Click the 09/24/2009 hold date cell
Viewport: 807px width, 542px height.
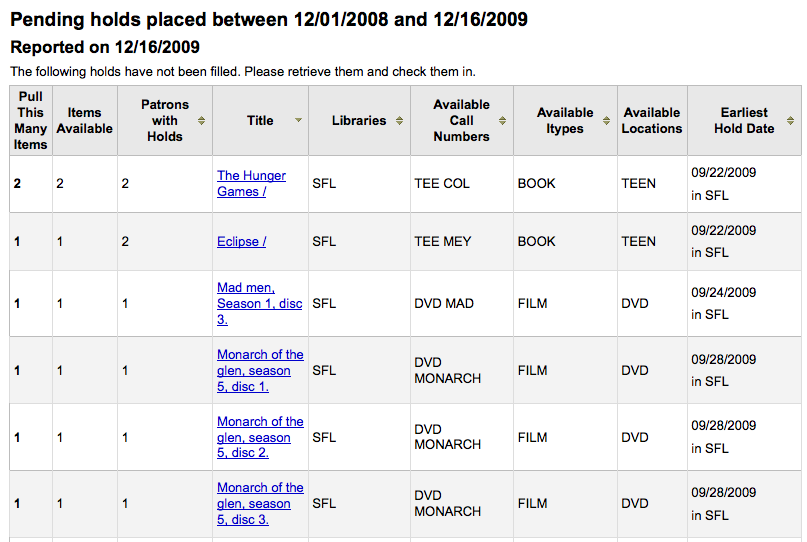pyautogui.click(x=744, y=303)
